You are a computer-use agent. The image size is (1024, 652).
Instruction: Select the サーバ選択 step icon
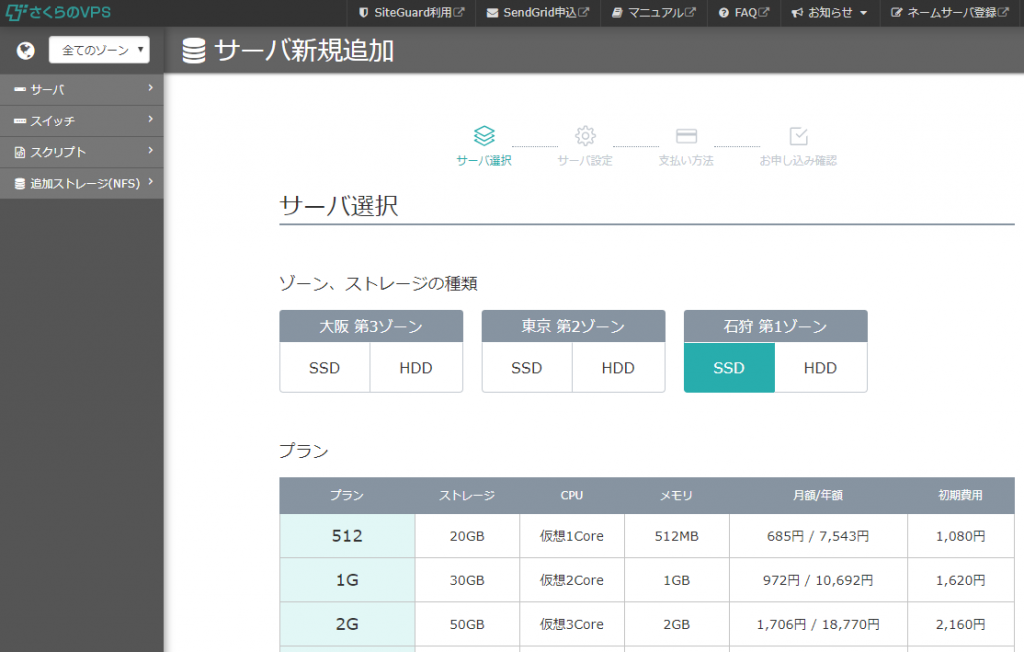(x=485, y=137)
